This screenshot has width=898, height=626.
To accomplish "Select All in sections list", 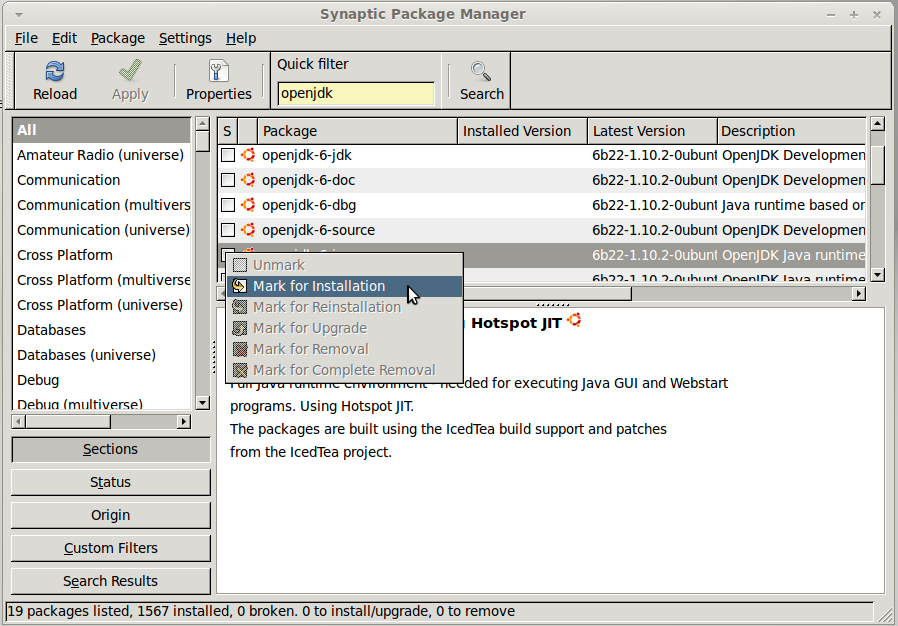I will click(x=101, y=130).
